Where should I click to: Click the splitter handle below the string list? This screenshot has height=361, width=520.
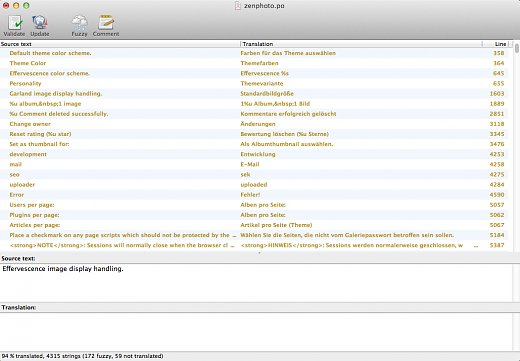[259, 253]
